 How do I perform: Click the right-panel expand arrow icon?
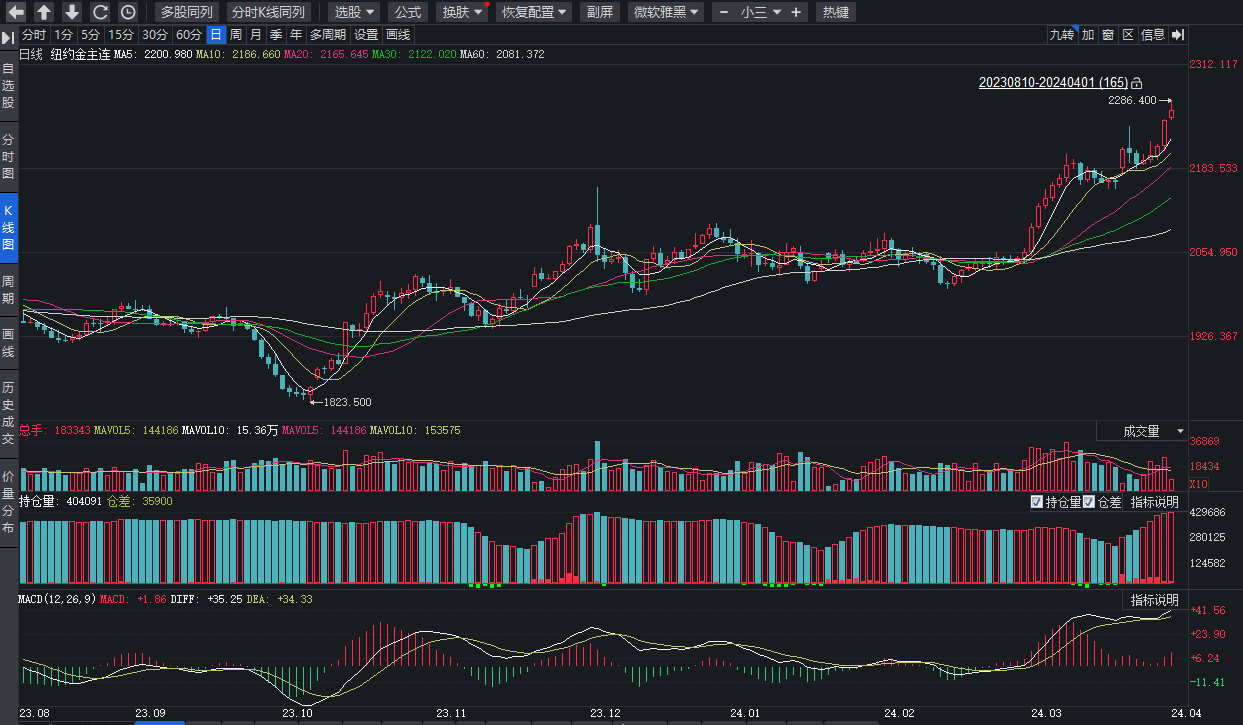[x=1177, y=35]
